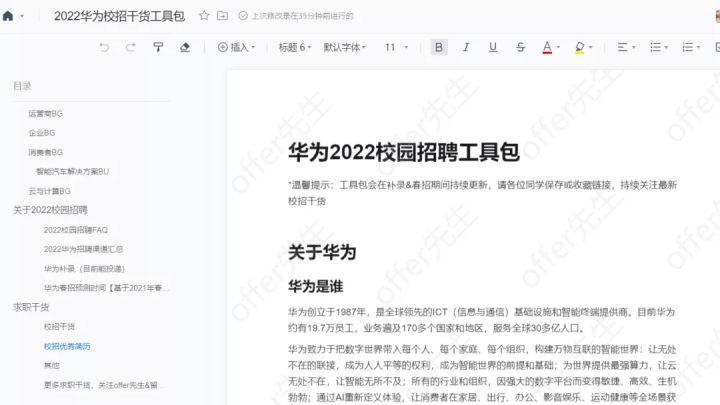Star the document as favorite
The width and height of the screenshot is (720, 405).
204,16
